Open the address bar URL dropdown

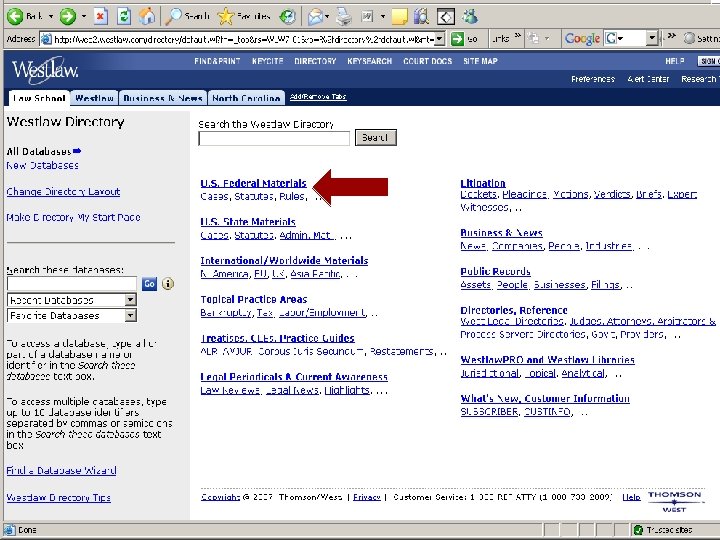coord(439,39)
